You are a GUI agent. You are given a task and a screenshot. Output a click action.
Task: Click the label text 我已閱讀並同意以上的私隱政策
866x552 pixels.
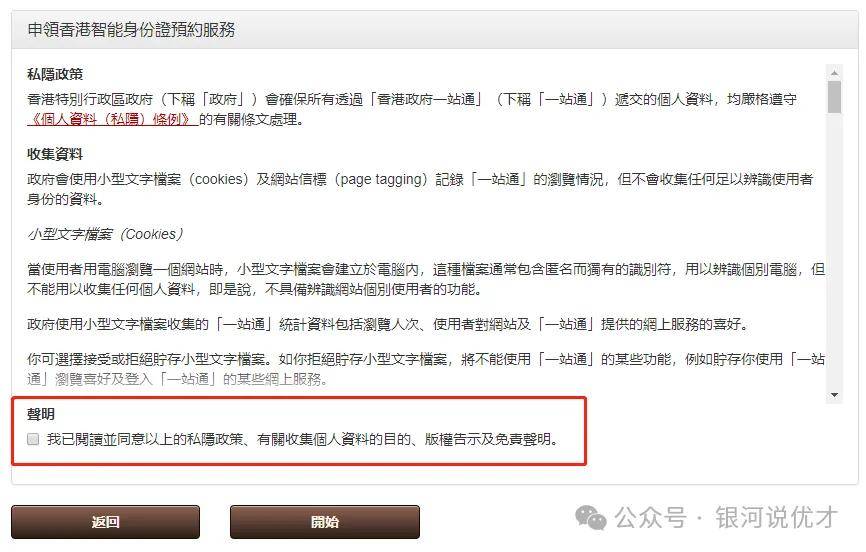coord(145,439)
